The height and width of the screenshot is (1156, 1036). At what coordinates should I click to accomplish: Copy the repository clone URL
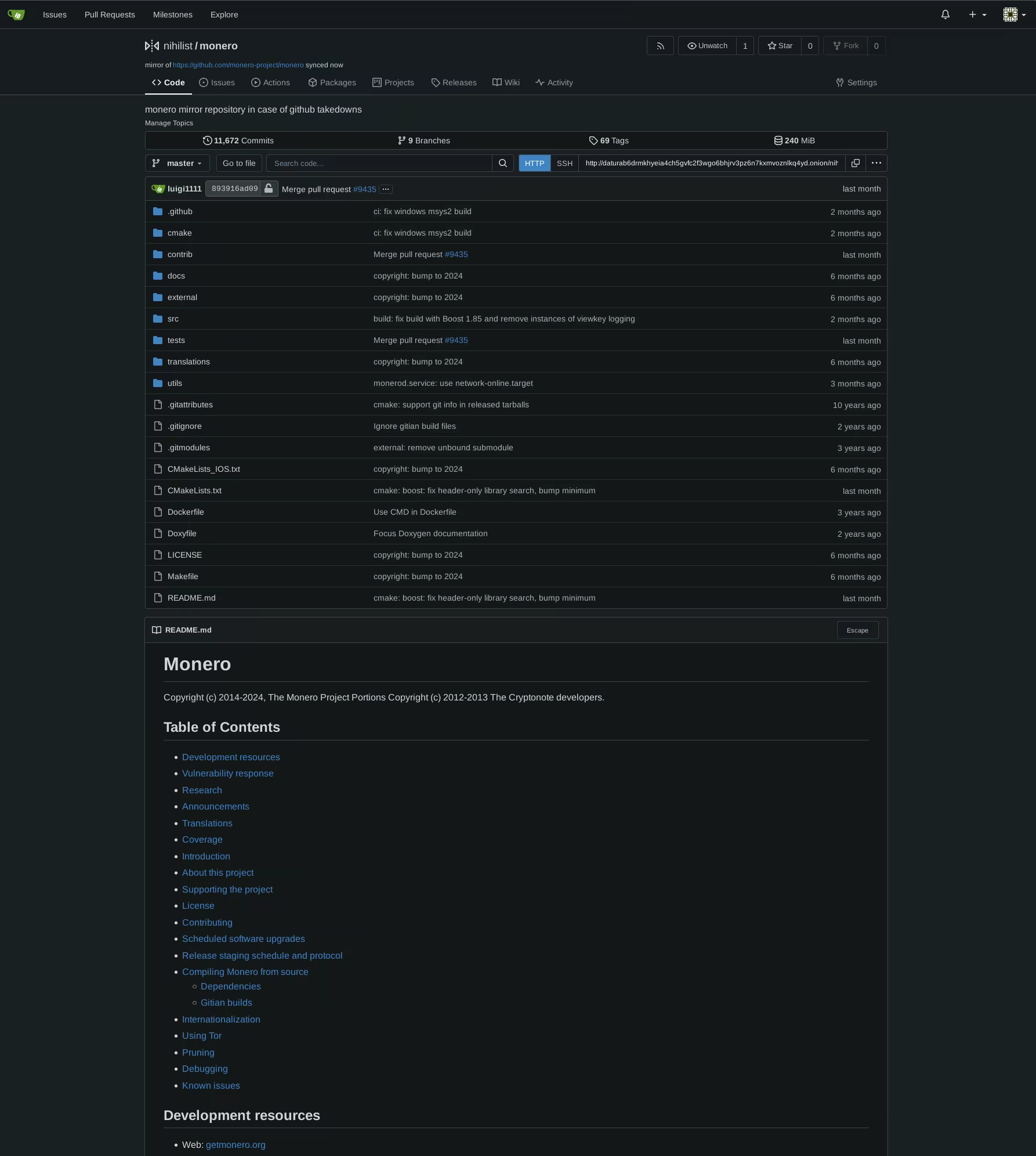click(855, 163)
